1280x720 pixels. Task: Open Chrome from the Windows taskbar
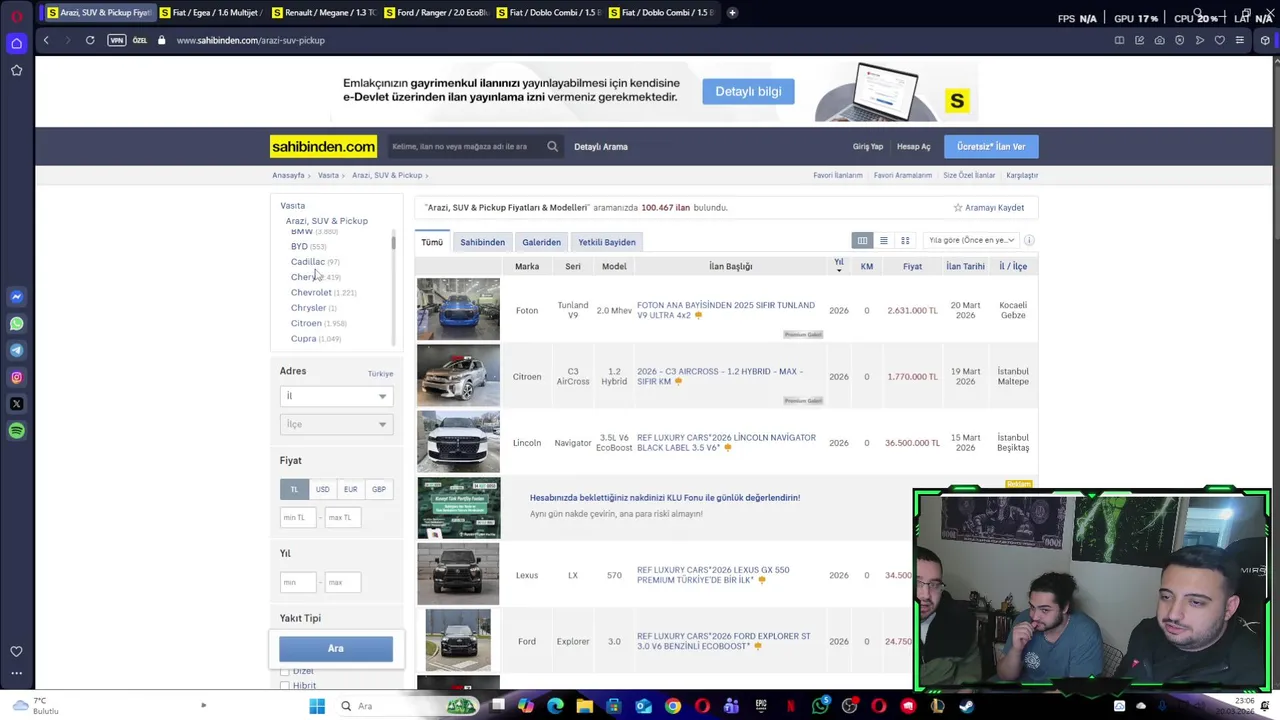click(673, 706)
